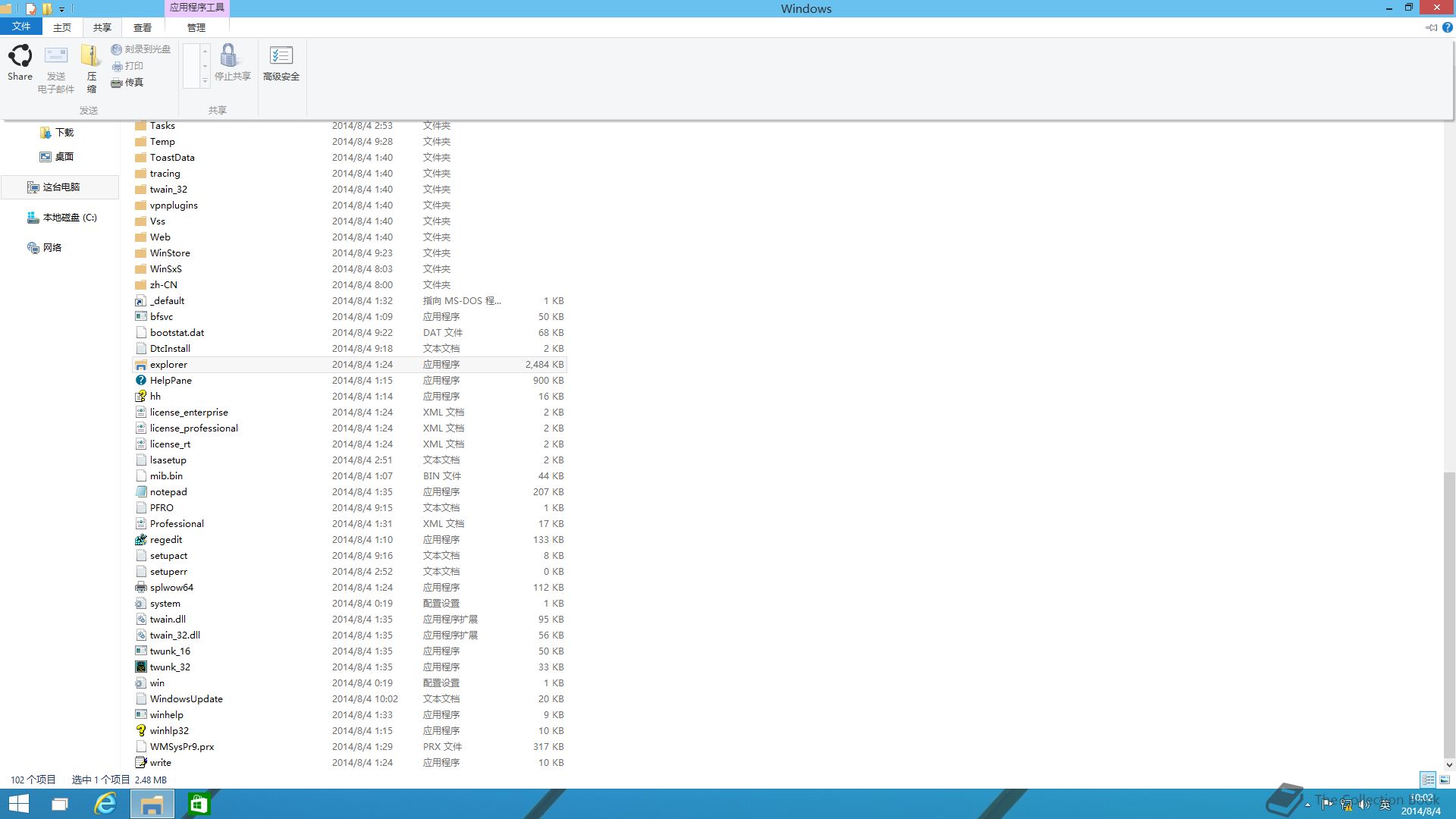Expand the share-with gallery list

205,80
